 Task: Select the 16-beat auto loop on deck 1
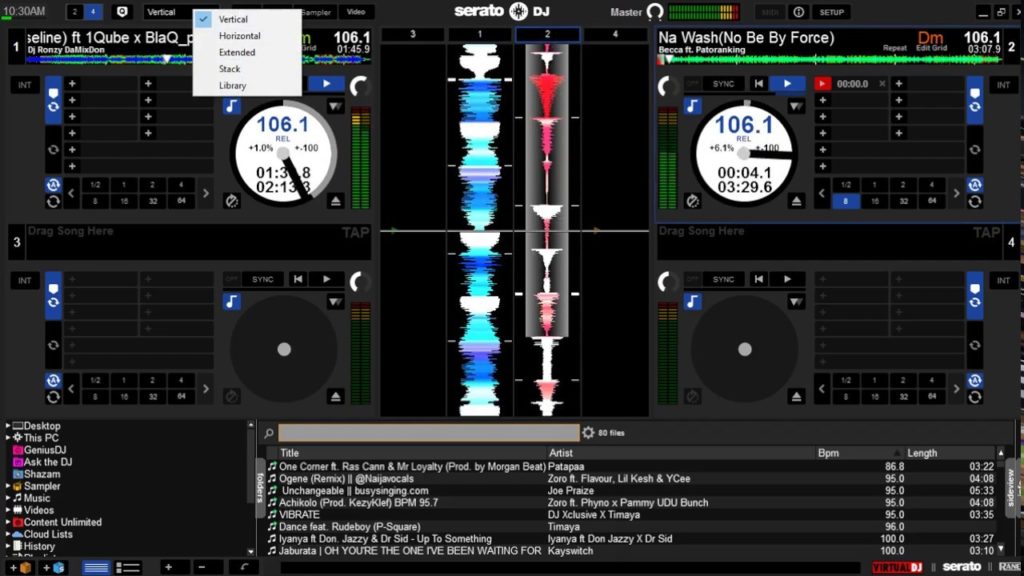coord(123,201)
